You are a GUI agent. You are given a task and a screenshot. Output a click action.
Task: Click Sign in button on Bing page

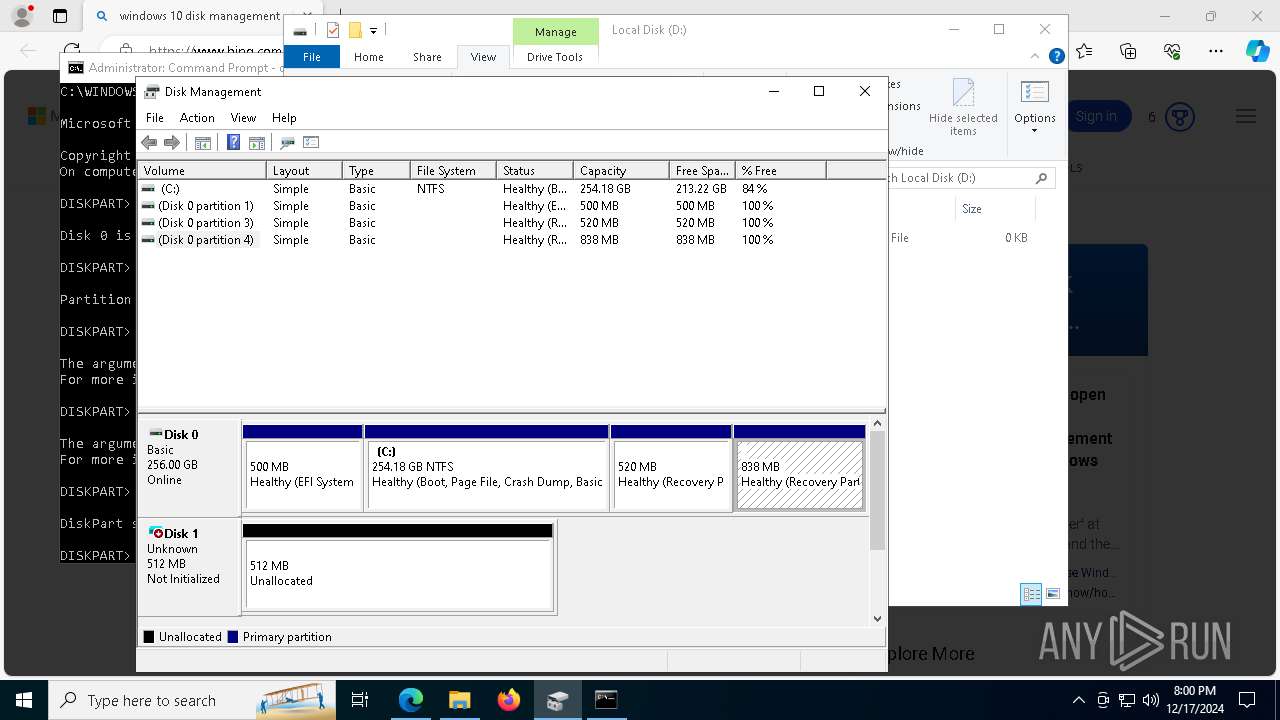click(1097, 117)
